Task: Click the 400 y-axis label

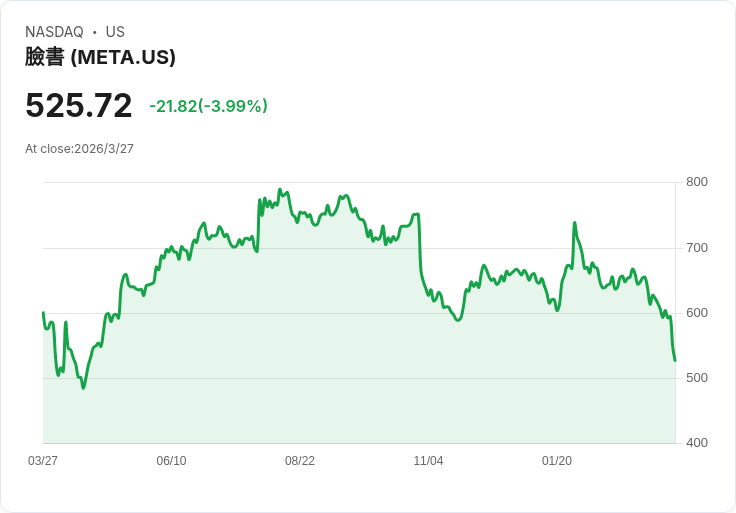Action: pyautogui.click(x=697, y=443)
